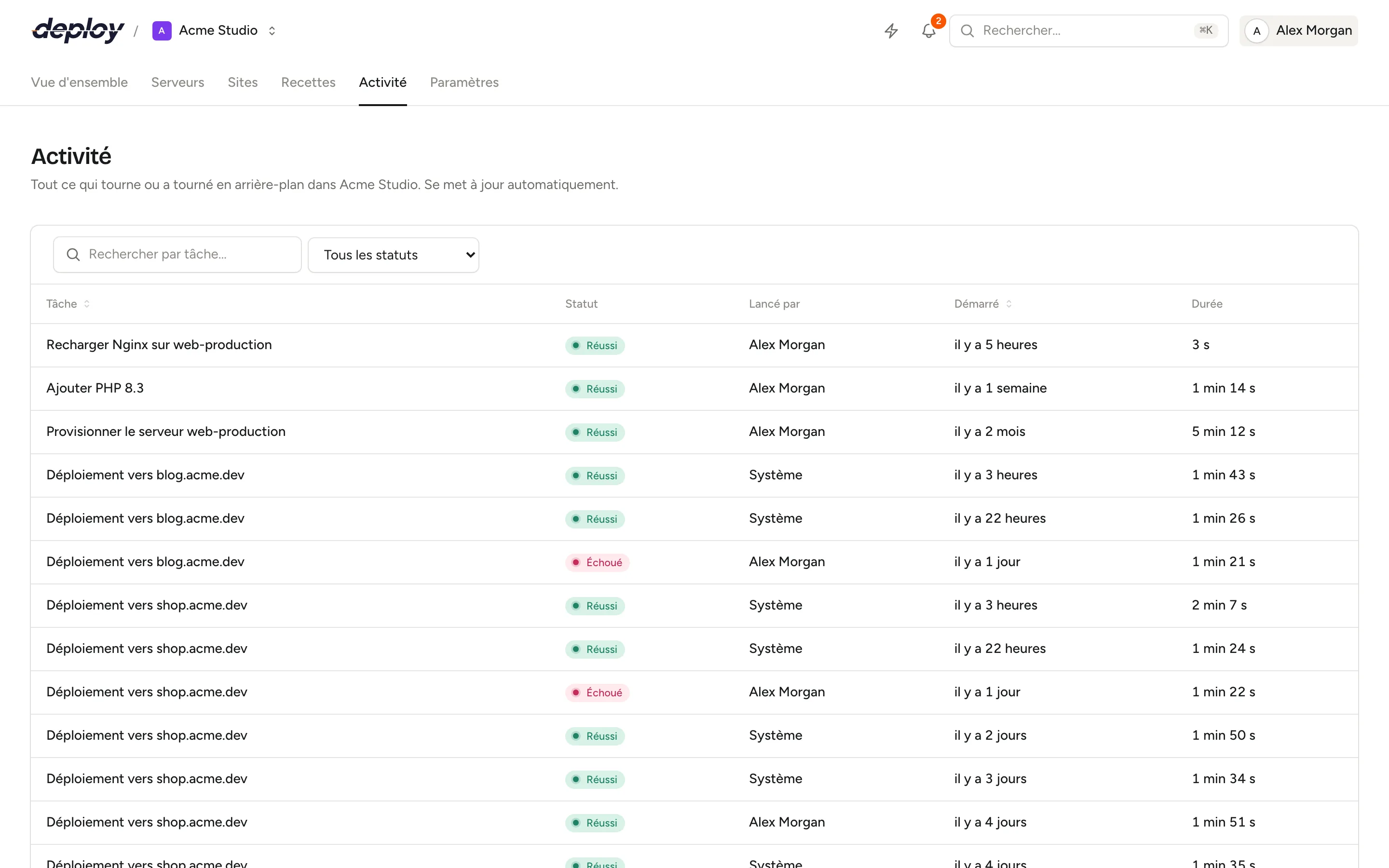Go to the Vue d'ensemble tab
Viewport: 1389px width, 868px height.
pyautogui.click(x=79, y=82)
